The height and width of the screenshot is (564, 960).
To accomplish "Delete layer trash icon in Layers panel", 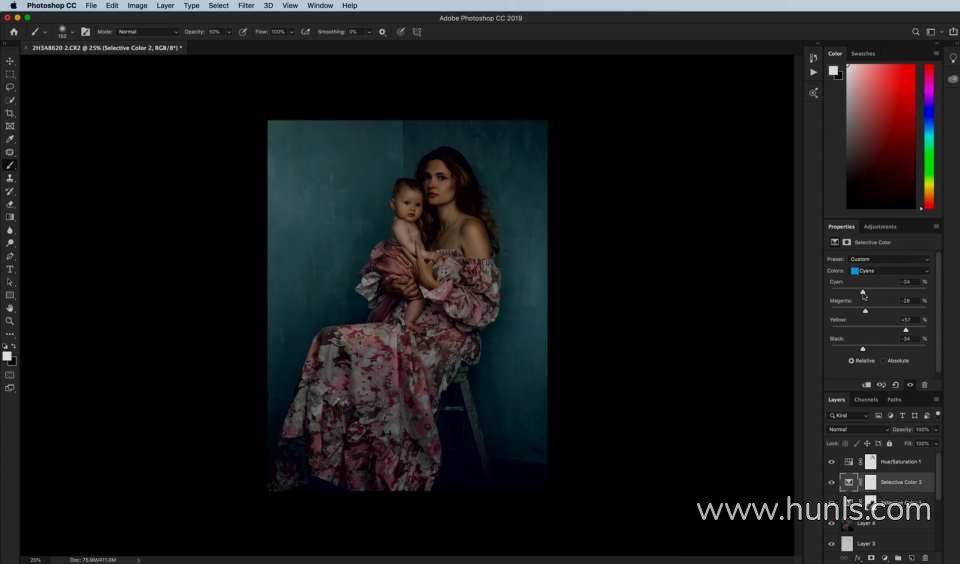I will pyautogui.click(x=924, y=558).
